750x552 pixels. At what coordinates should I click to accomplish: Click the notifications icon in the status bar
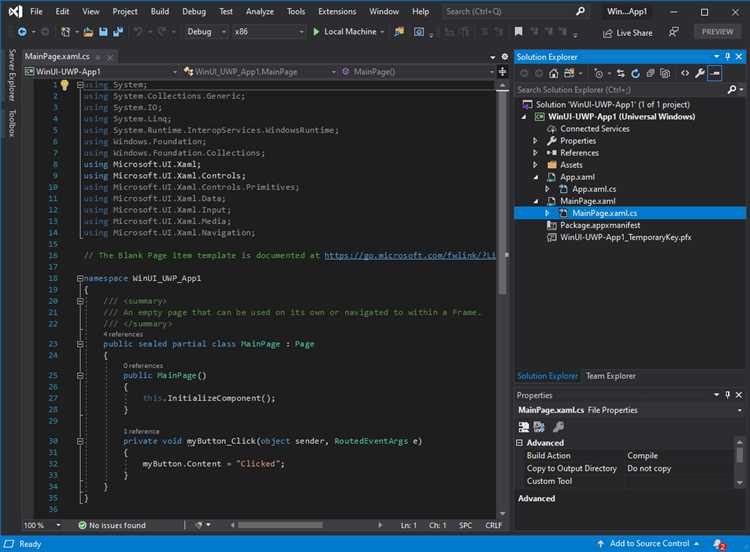pyautogui.click(x=719, y=544)
